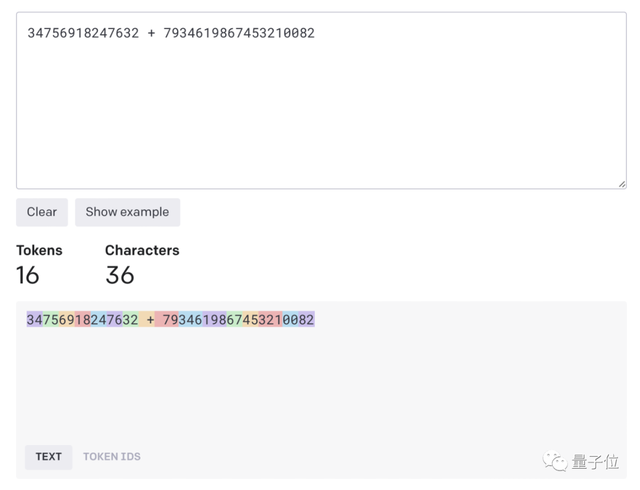This screenshot has width=640, height=490.
Task: Click the purple highlighted token "198"
Action: (x=215, y=320)
